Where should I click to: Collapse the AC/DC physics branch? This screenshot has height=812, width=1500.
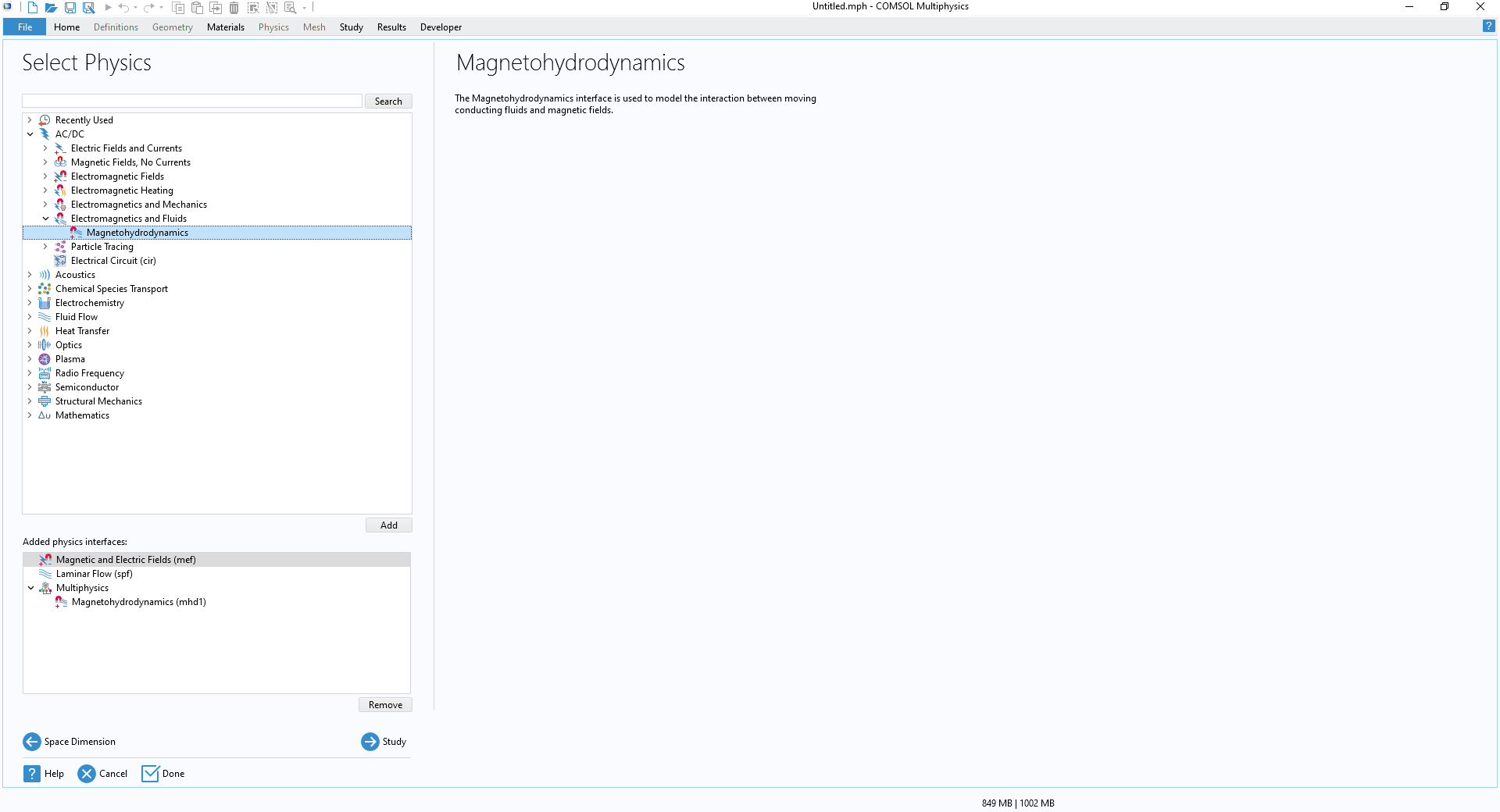pyautogui.click(x=30, y=134)
